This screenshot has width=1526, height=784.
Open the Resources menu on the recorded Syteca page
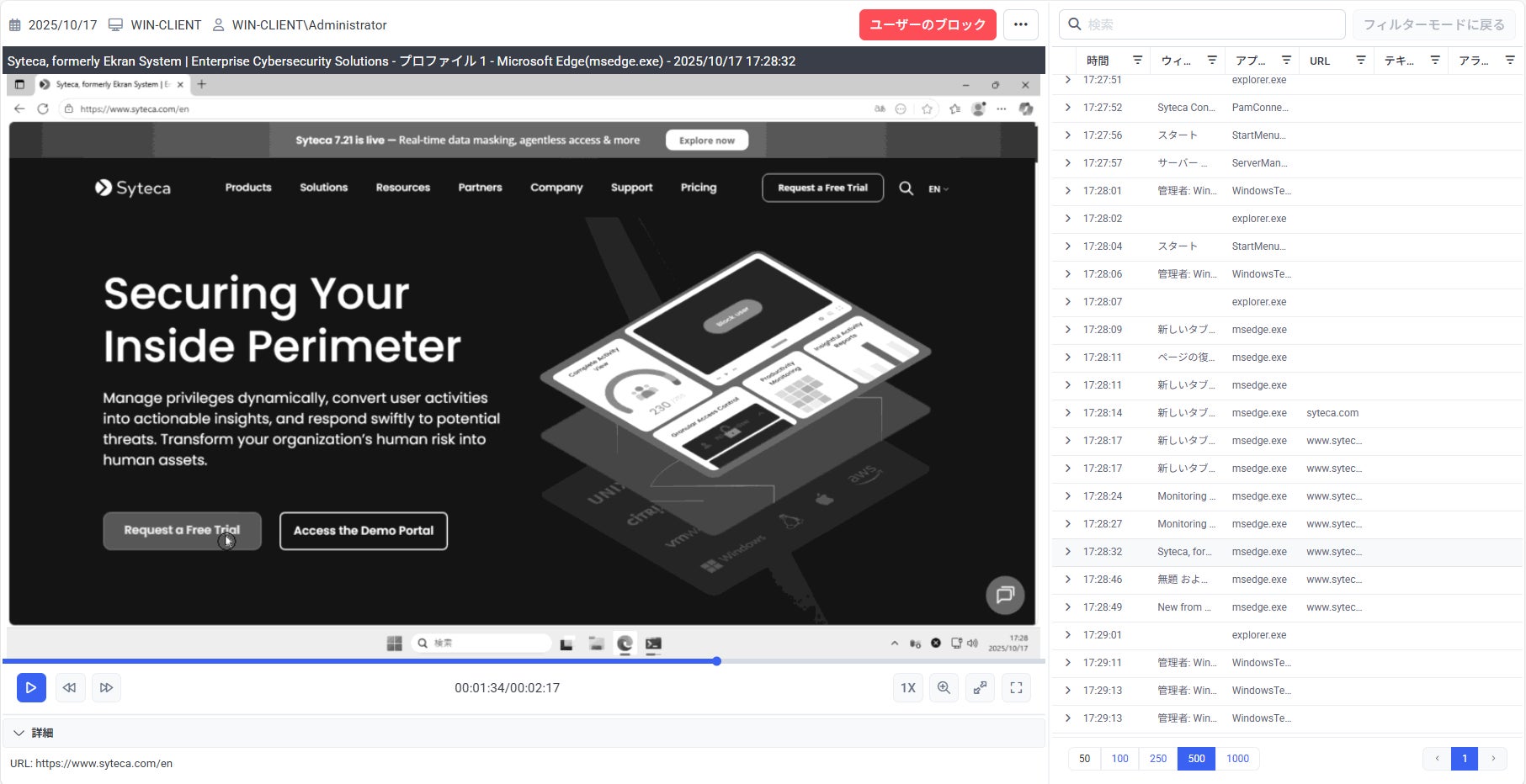pyautogui.click(x=403, y=188)
